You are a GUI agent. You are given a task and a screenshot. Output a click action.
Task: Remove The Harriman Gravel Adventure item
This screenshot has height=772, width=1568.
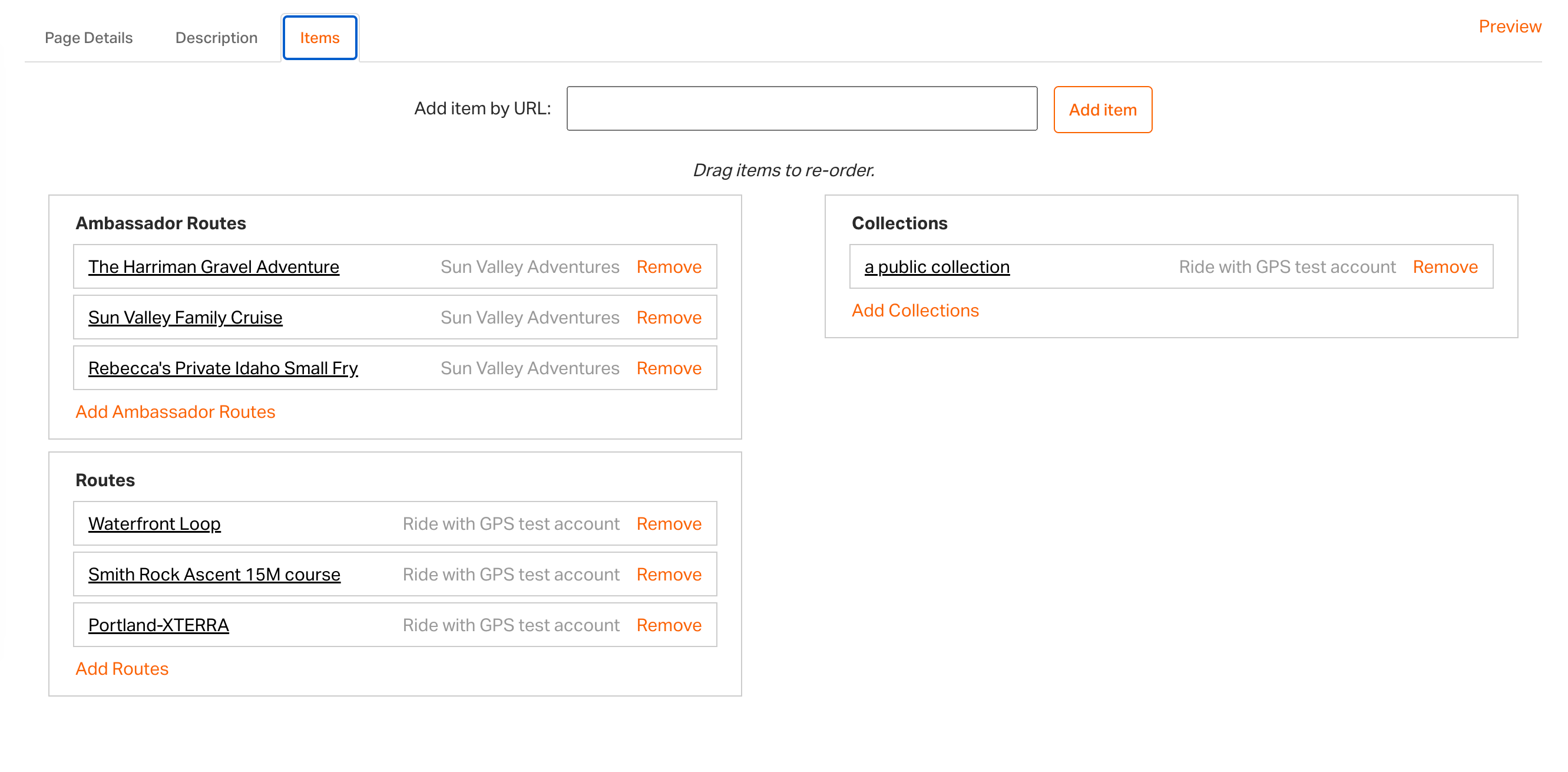pyautogui.click(x=669, y=267)
